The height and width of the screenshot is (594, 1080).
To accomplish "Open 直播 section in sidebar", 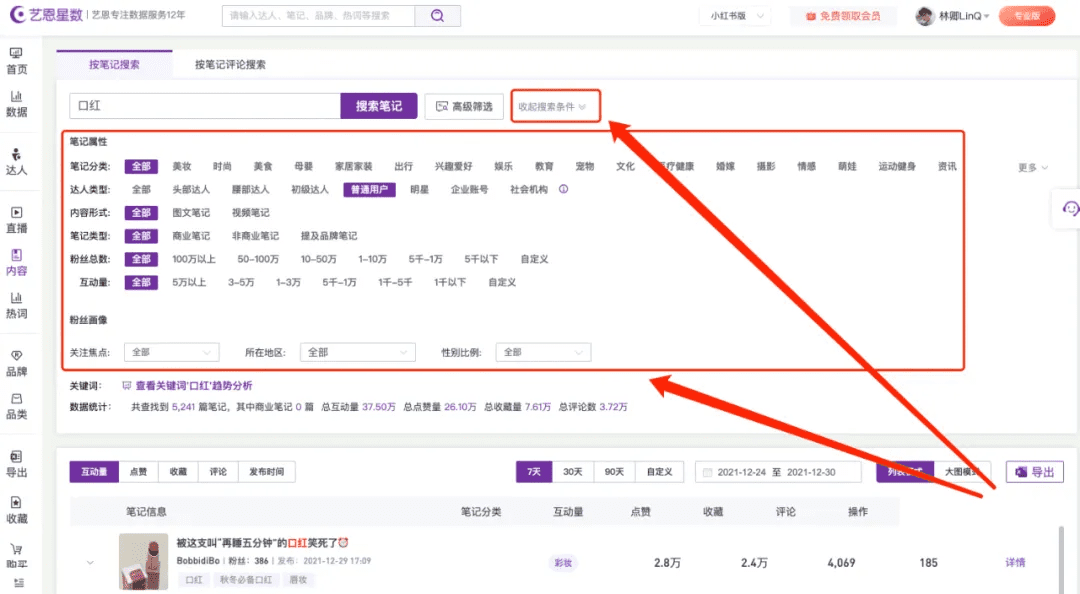I will (17, 220).
